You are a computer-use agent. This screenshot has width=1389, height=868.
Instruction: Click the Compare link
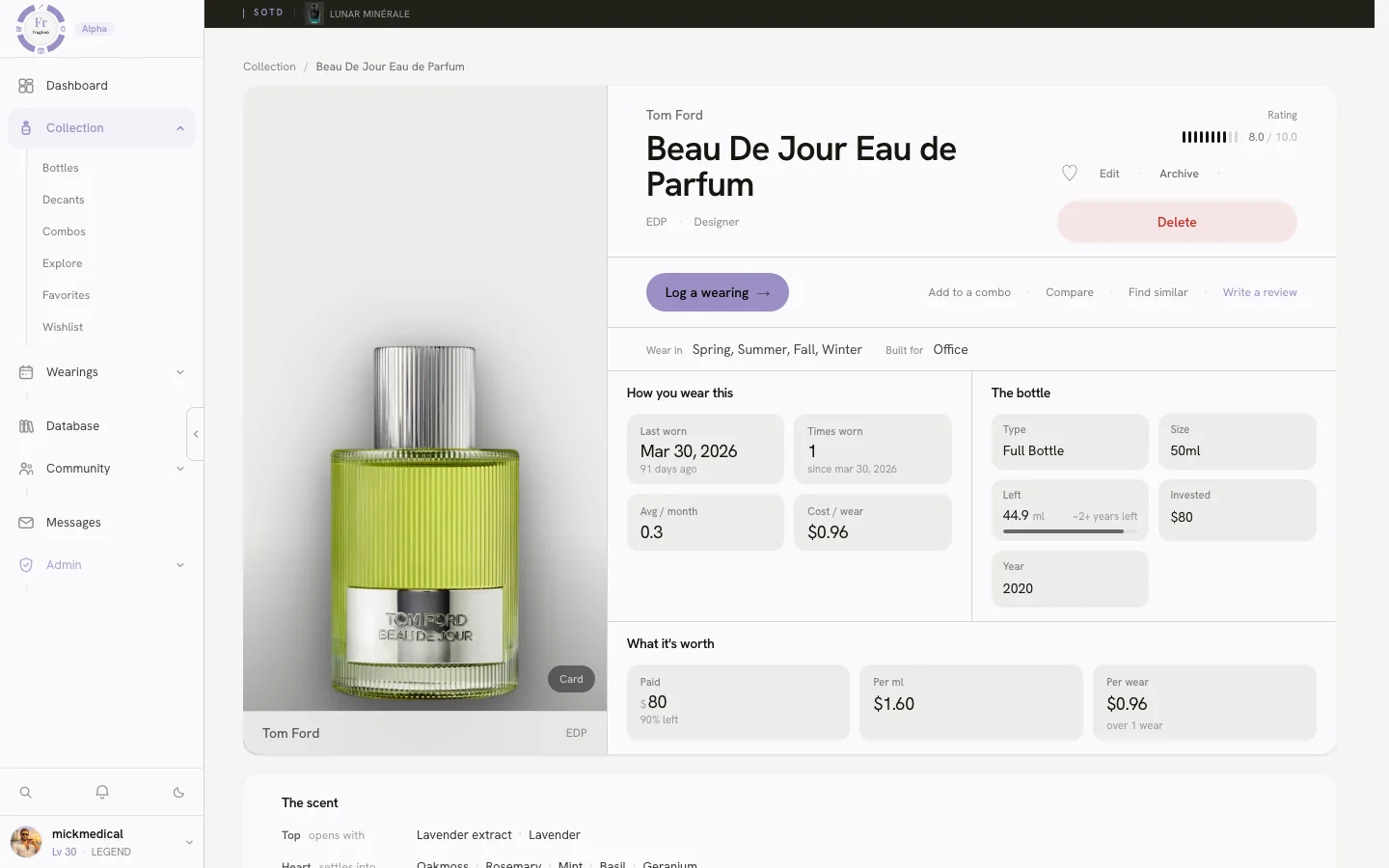pos(1070,292)
